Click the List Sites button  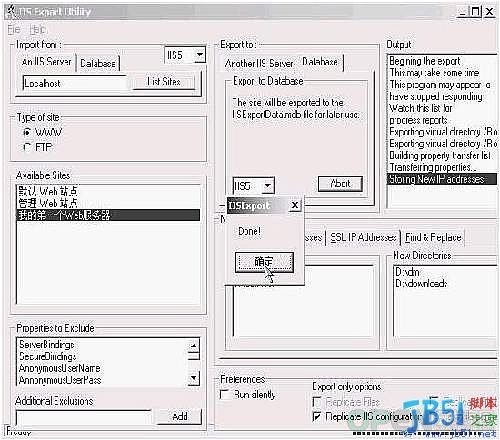coord(164,82)
